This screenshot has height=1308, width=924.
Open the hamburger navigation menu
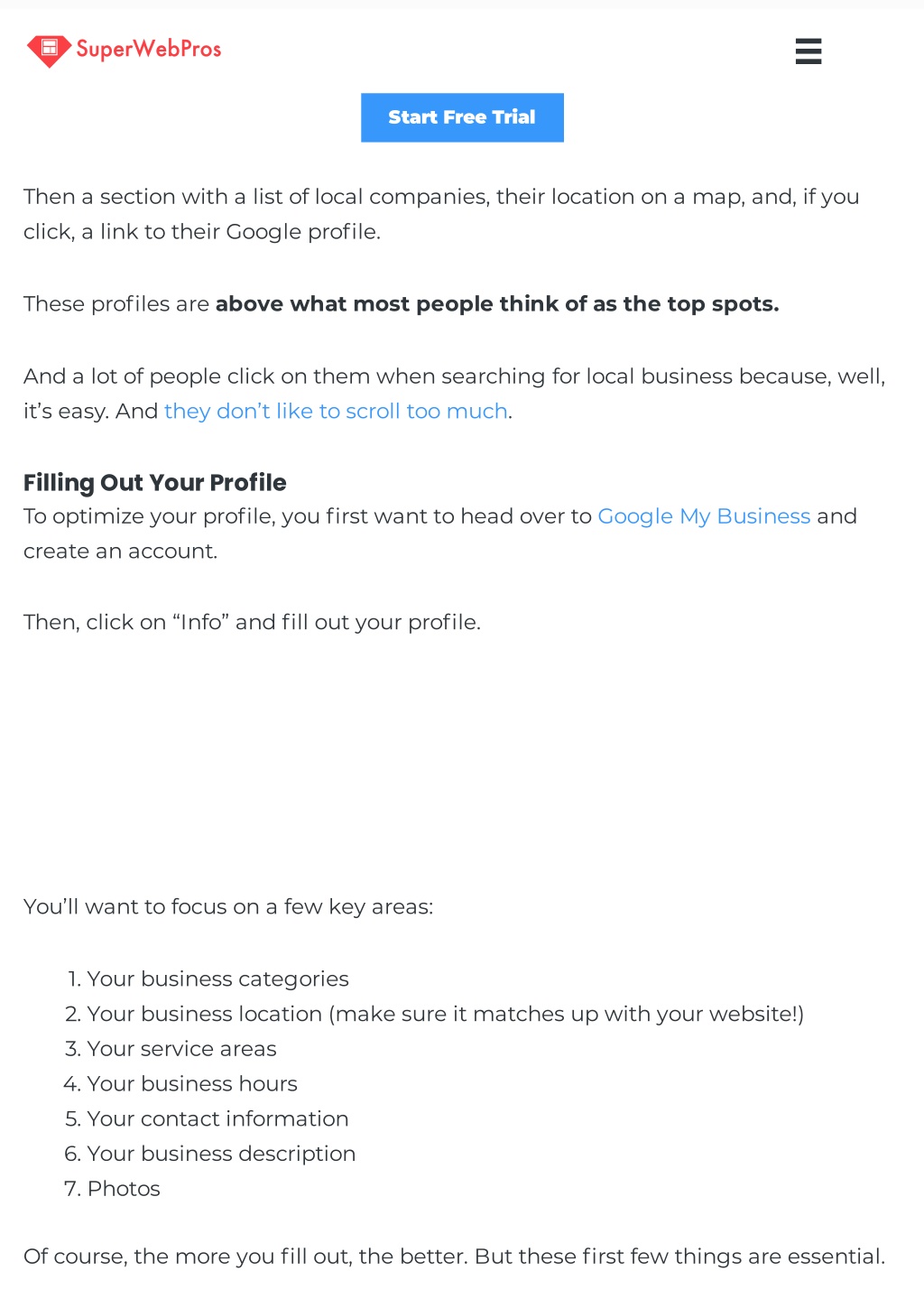click(808, 51)
